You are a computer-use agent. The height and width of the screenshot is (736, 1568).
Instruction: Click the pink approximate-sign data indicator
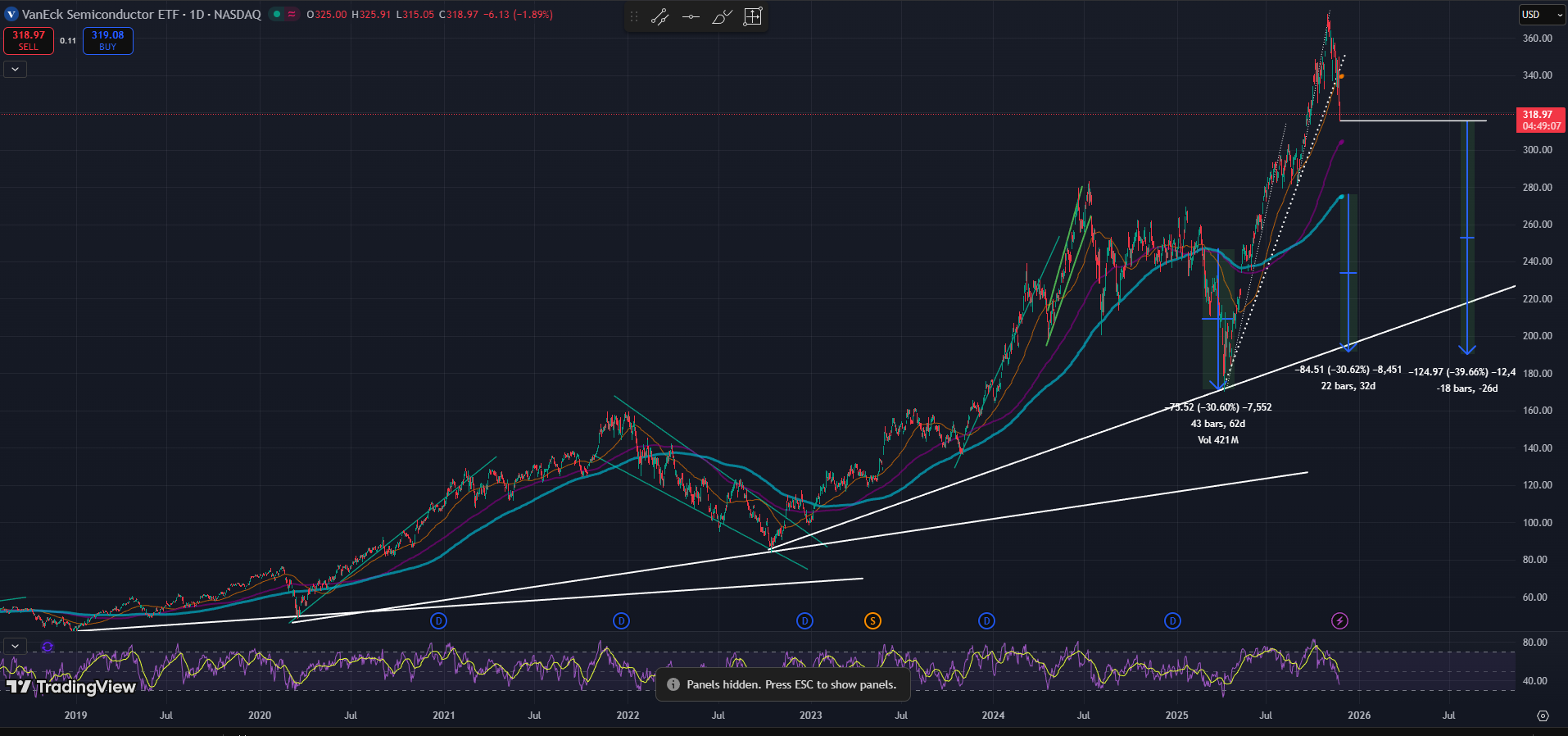pyautogui.click(x=292, y=14)
